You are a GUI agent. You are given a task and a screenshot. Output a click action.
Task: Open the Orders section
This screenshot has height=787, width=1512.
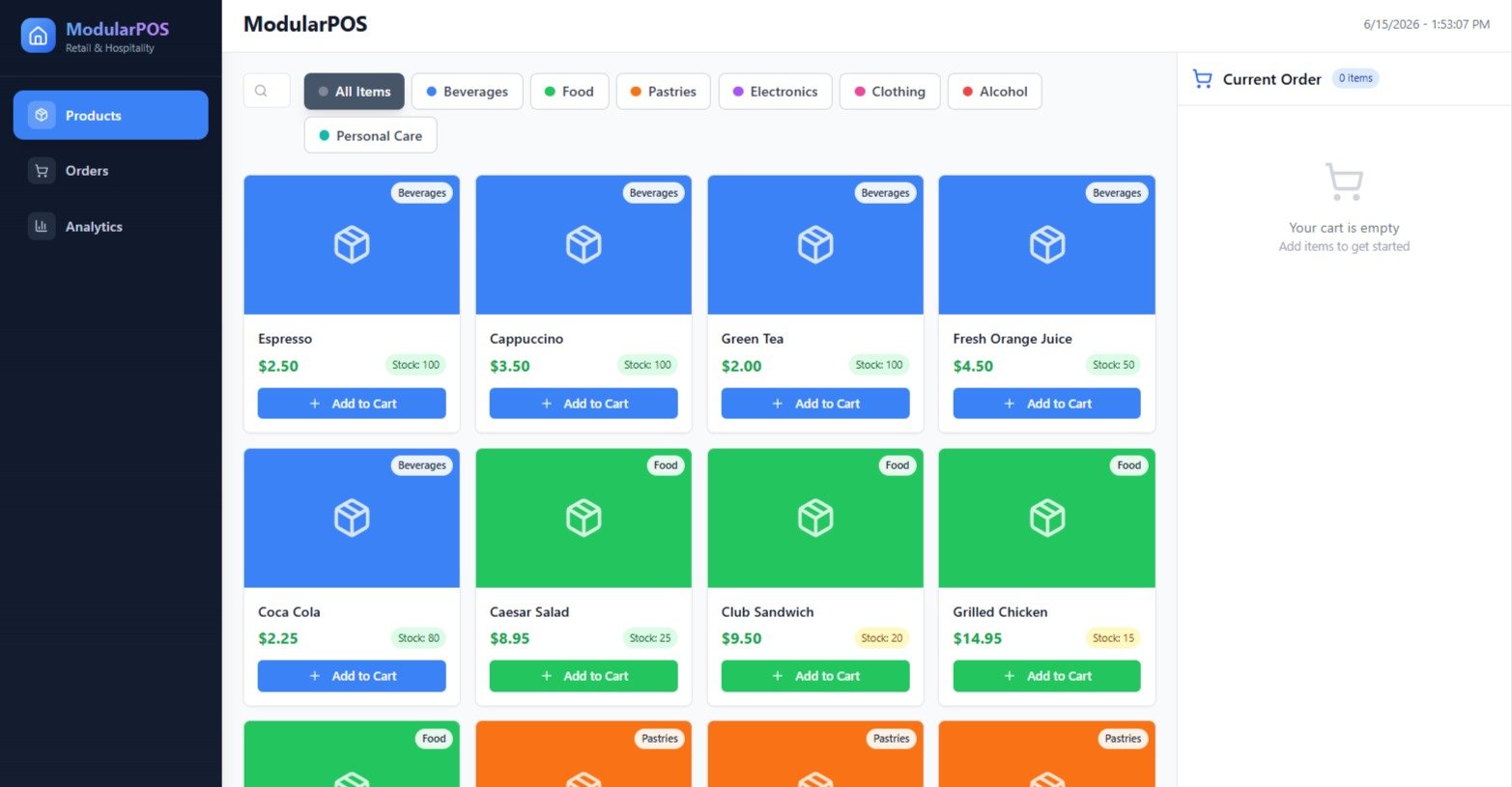(110, 171)
